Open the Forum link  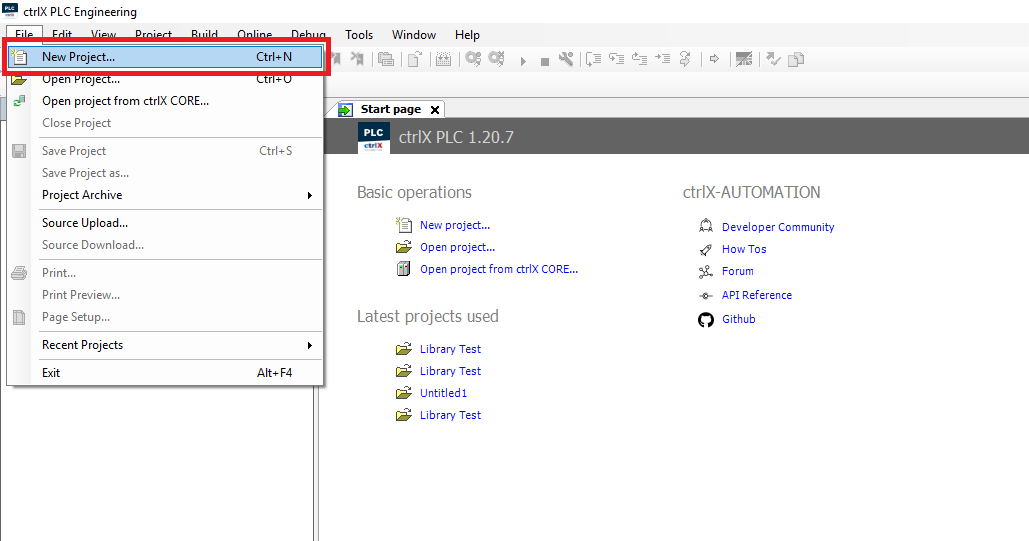[x=737, y=271]
